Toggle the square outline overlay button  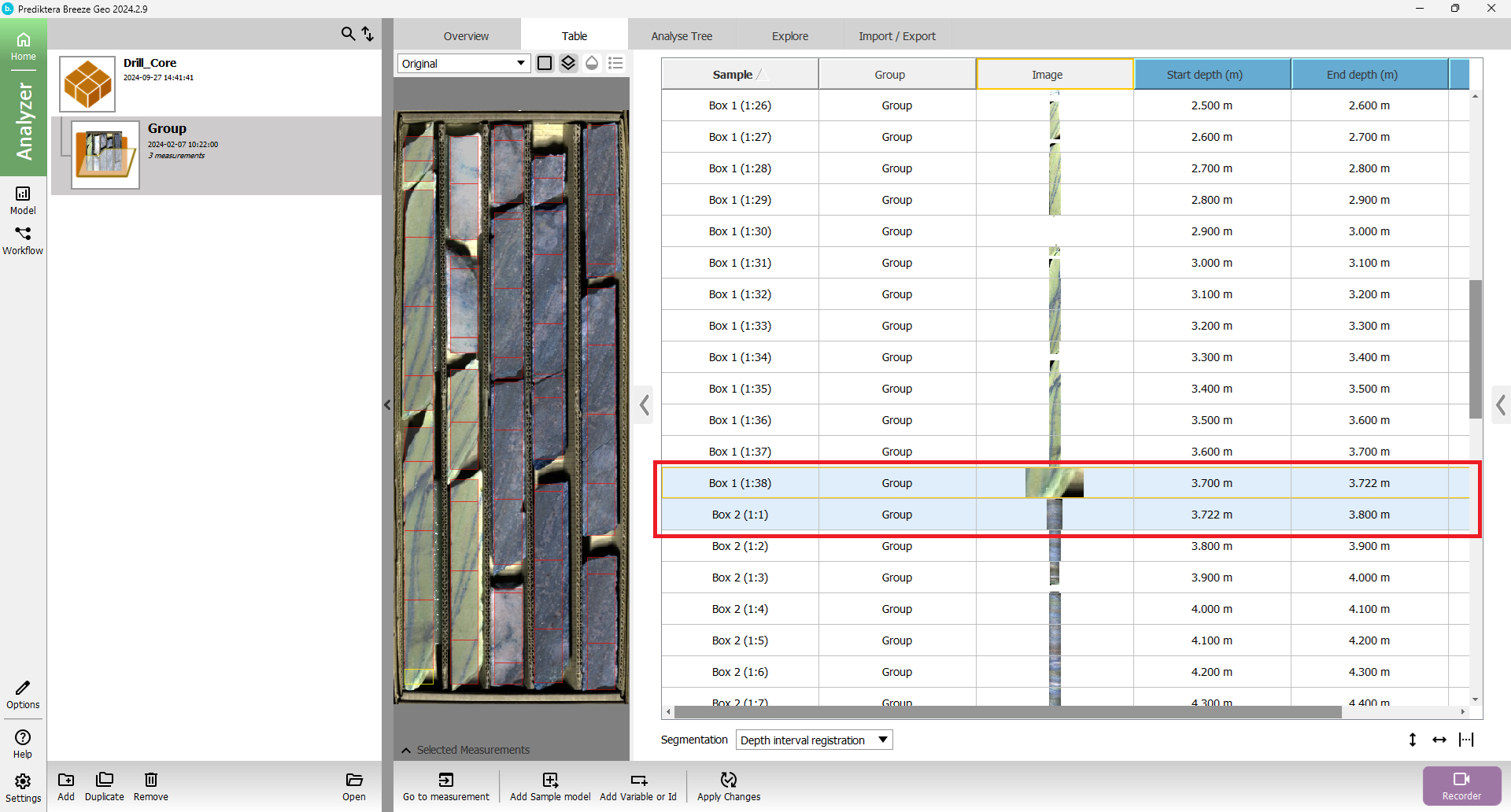(x=545, y=63)
